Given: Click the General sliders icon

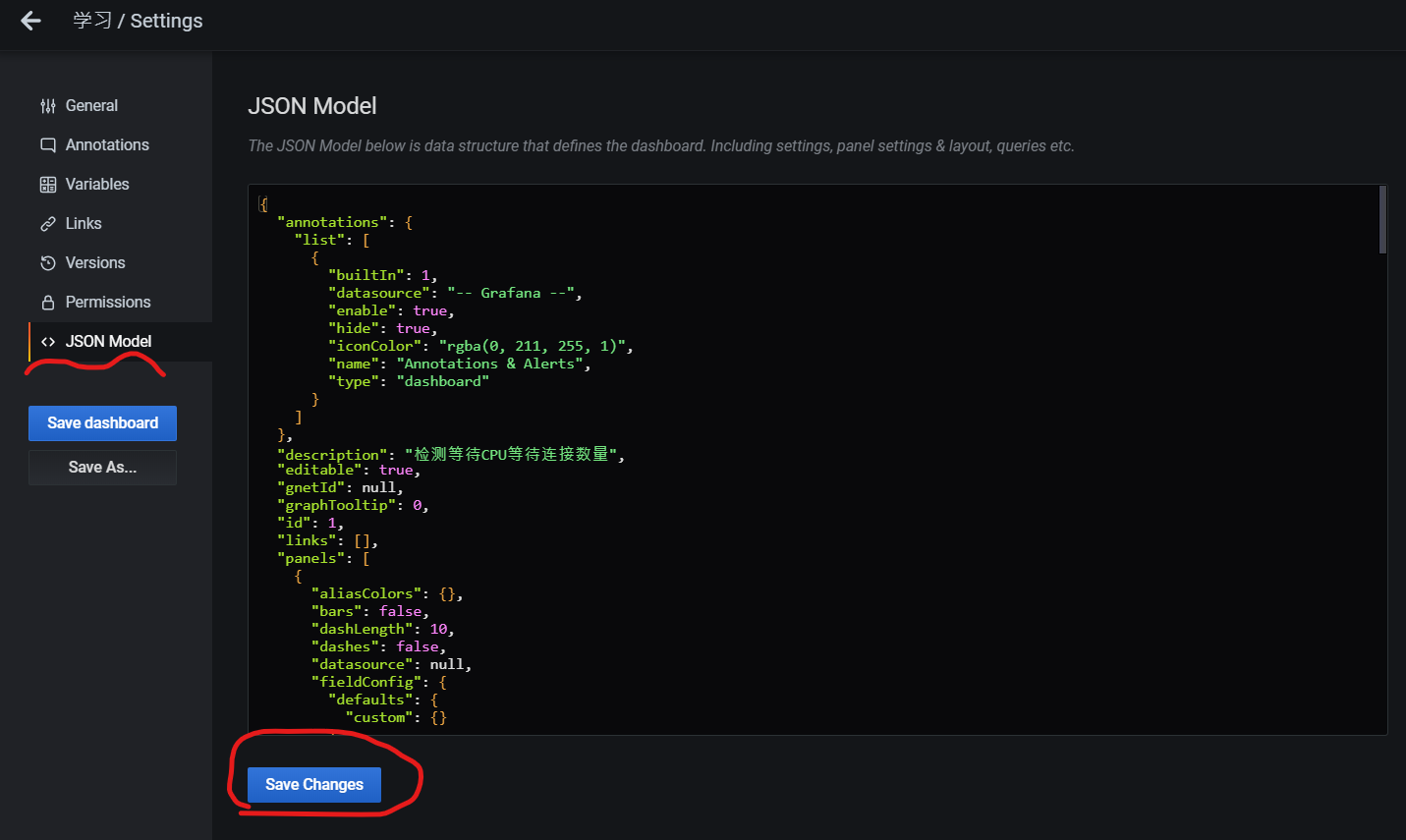Looking at the screenshot, I should [47, 106].
